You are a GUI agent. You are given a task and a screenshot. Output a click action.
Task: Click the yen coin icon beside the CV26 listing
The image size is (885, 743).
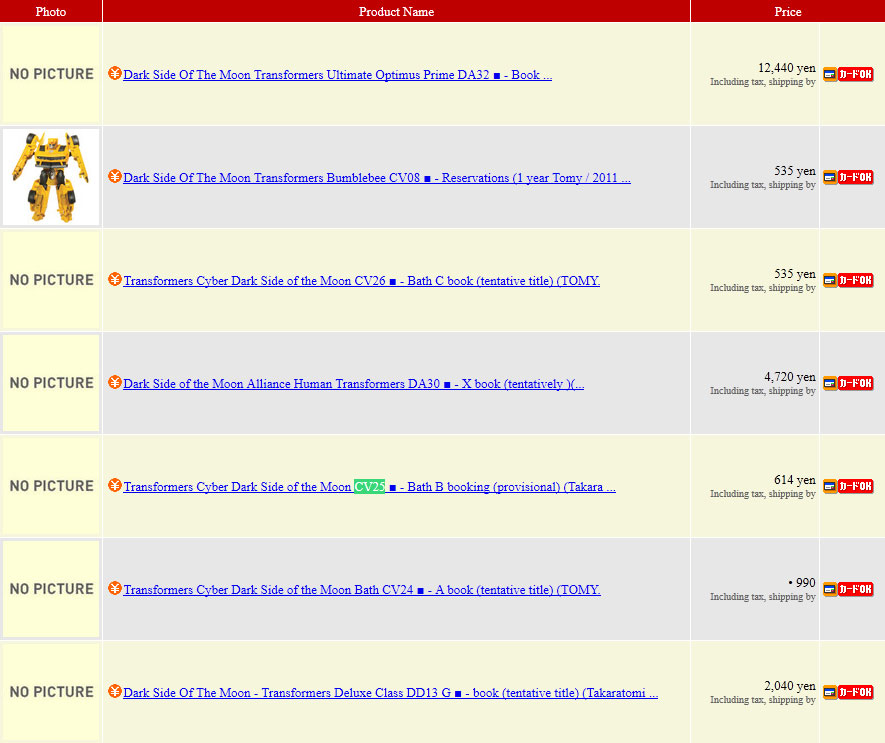[x=115, y=280]
